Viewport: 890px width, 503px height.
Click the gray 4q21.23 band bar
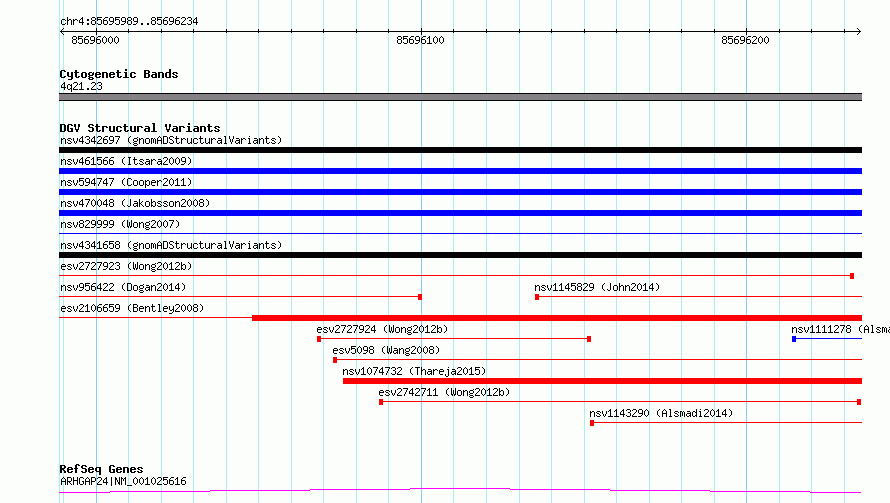(x=460, y=97)
